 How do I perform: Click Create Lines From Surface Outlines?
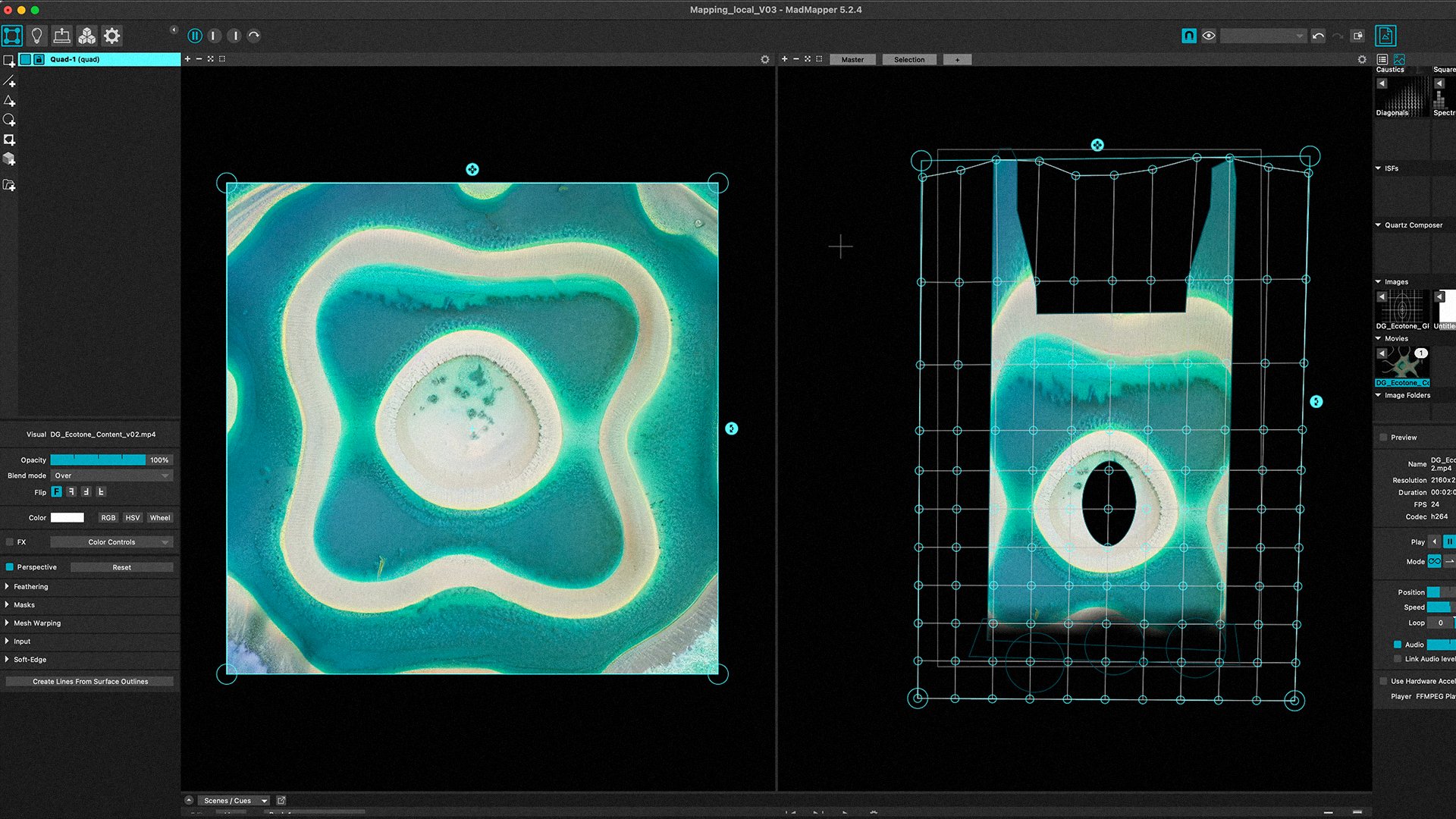pos(90,682)
